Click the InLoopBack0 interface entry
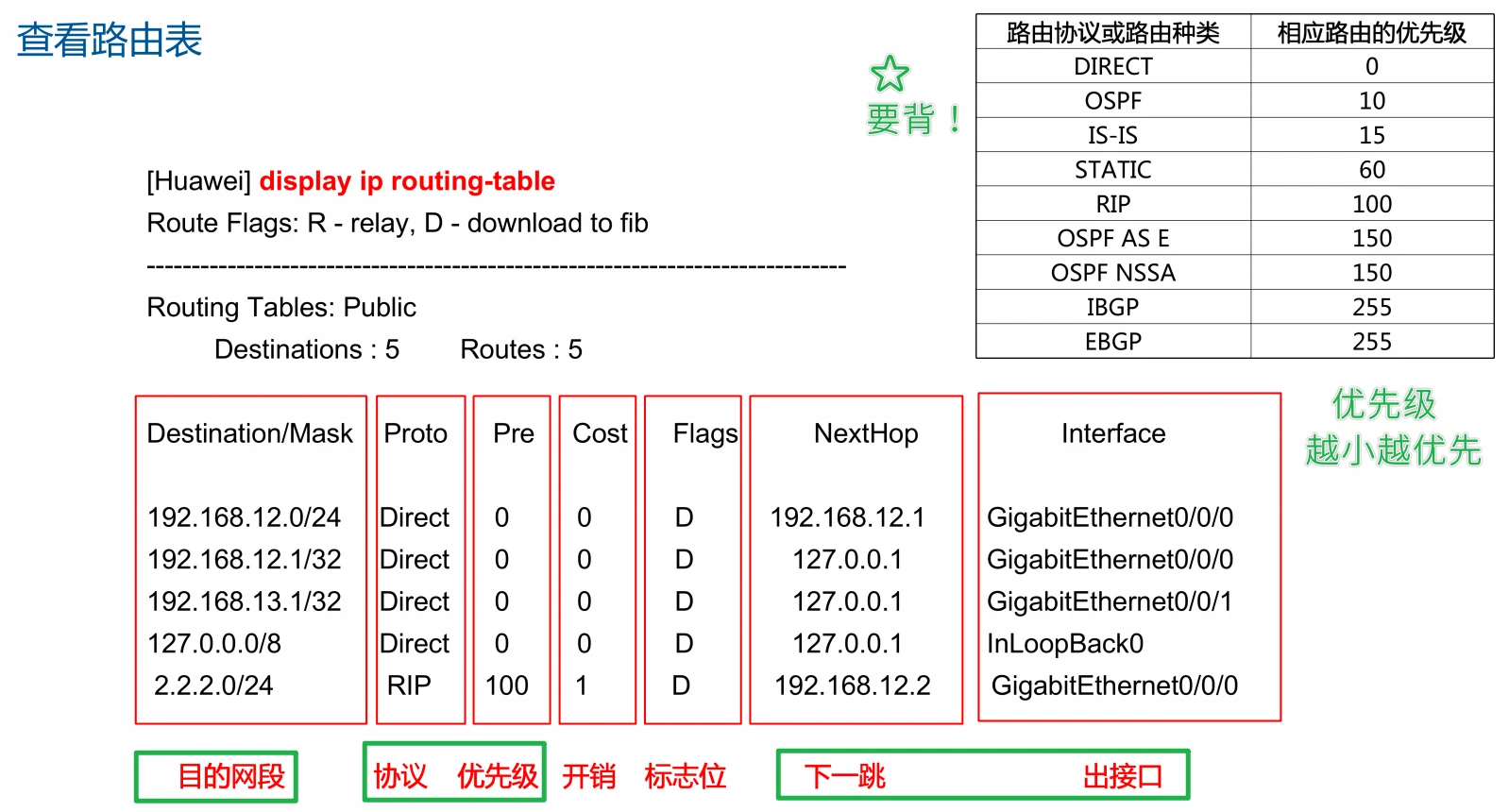1509x812 pixels. click(x=1065, y=644)
